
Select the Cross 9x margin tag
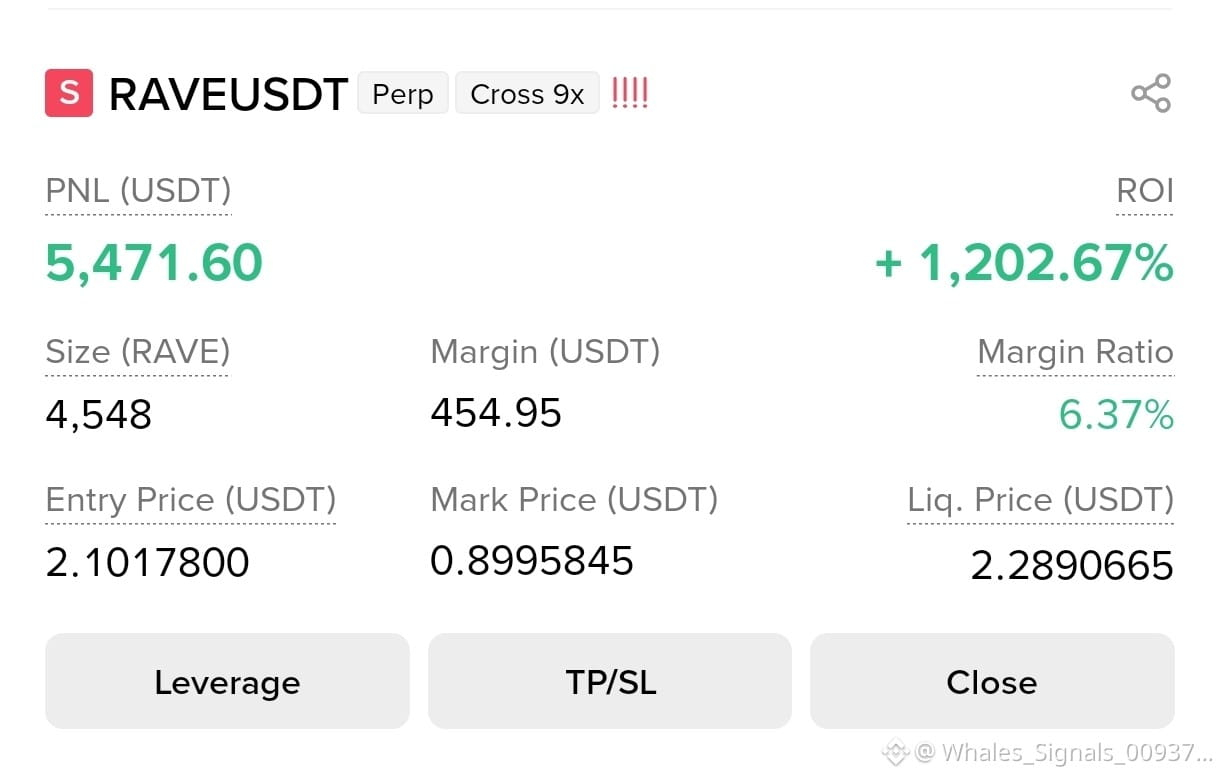[x=527, y=94]
